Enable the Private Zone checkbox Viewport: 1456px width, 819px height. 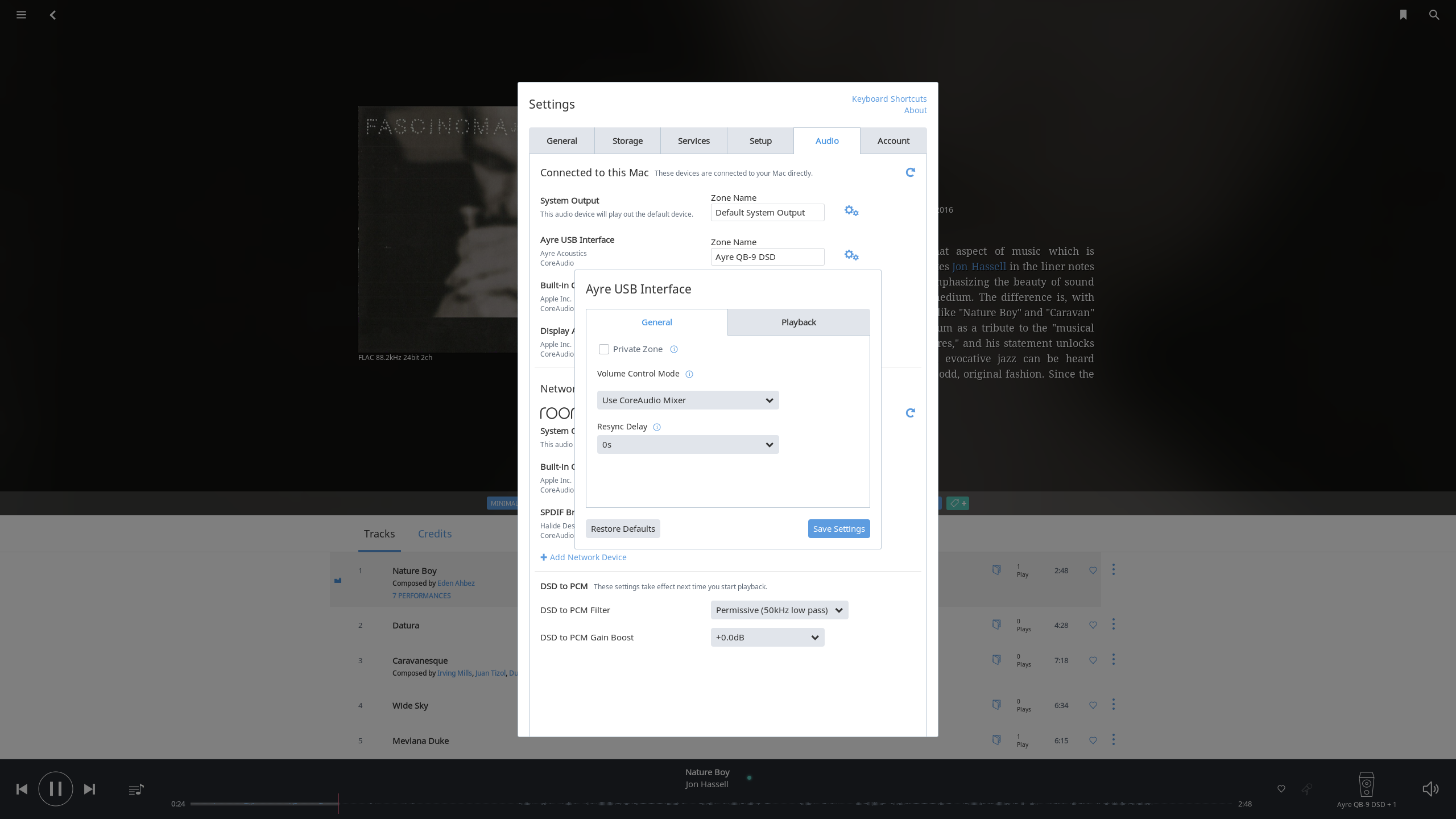point(604,349)
